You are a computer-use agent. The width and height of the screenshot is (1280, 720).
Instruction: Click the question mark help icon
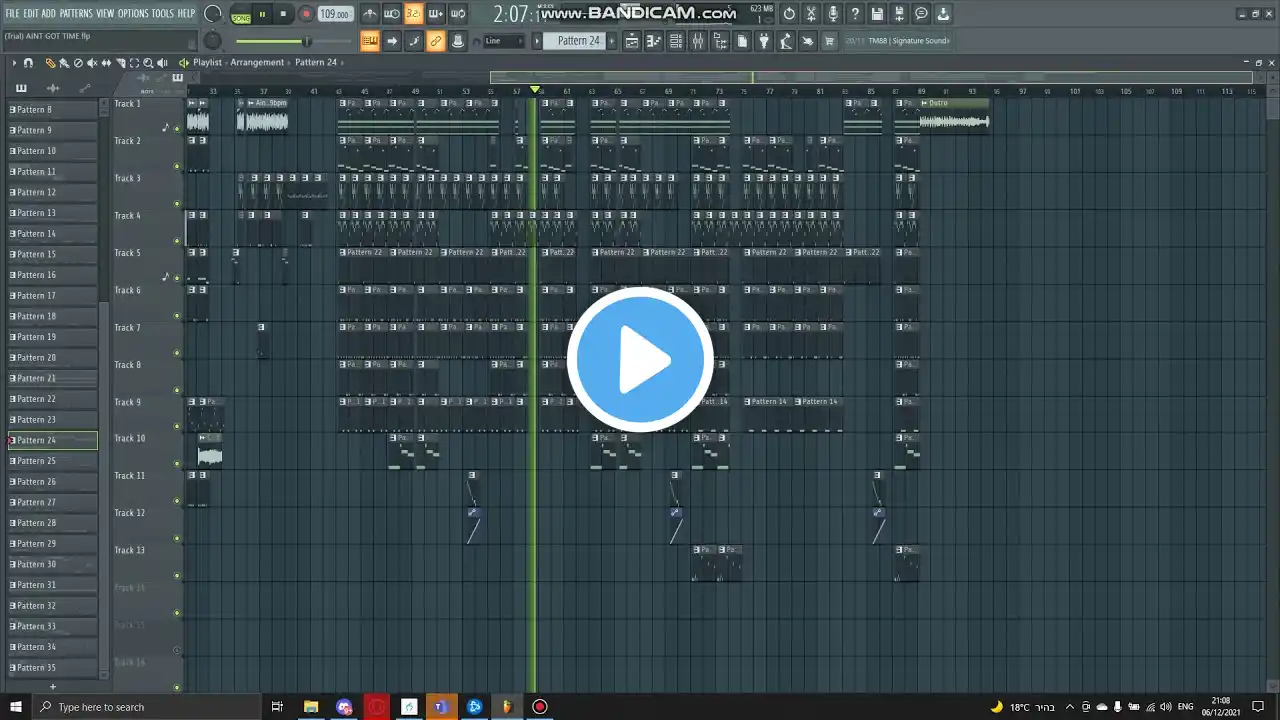click(x=855, y=14)
